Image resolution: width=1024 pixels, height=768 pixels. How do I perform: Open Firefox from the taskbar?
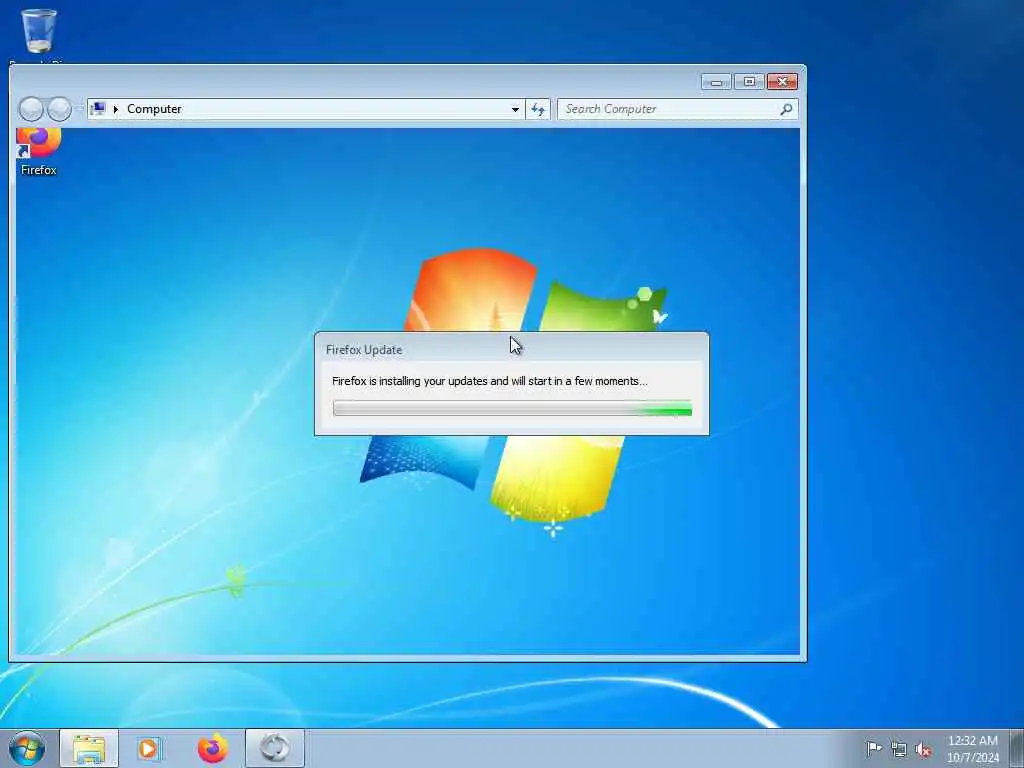coord(213,748)
